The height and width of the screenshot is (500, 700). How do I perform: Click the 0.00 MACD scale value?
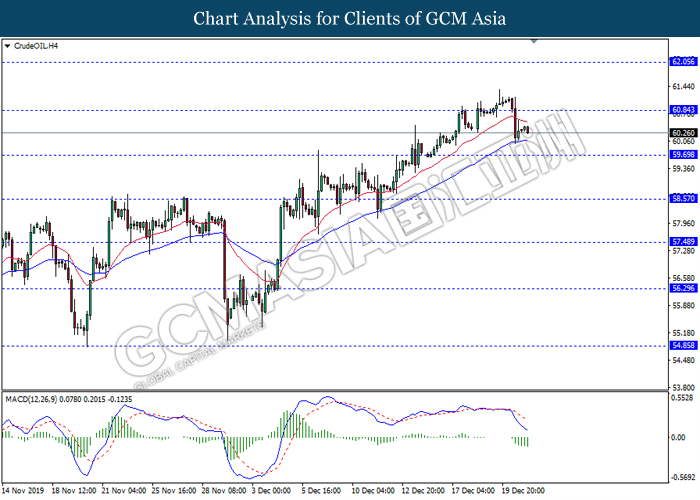click(x=678, y=438)
